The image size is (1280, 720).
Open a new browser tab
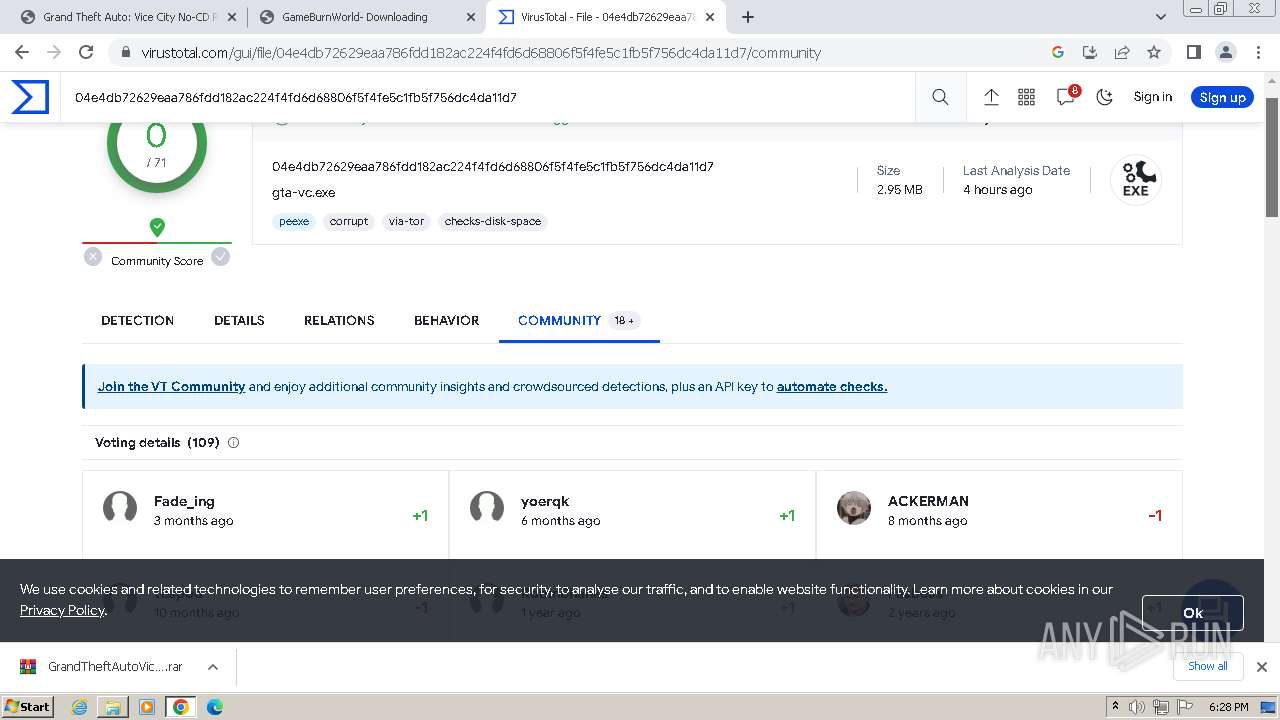(x=747, y=17)
